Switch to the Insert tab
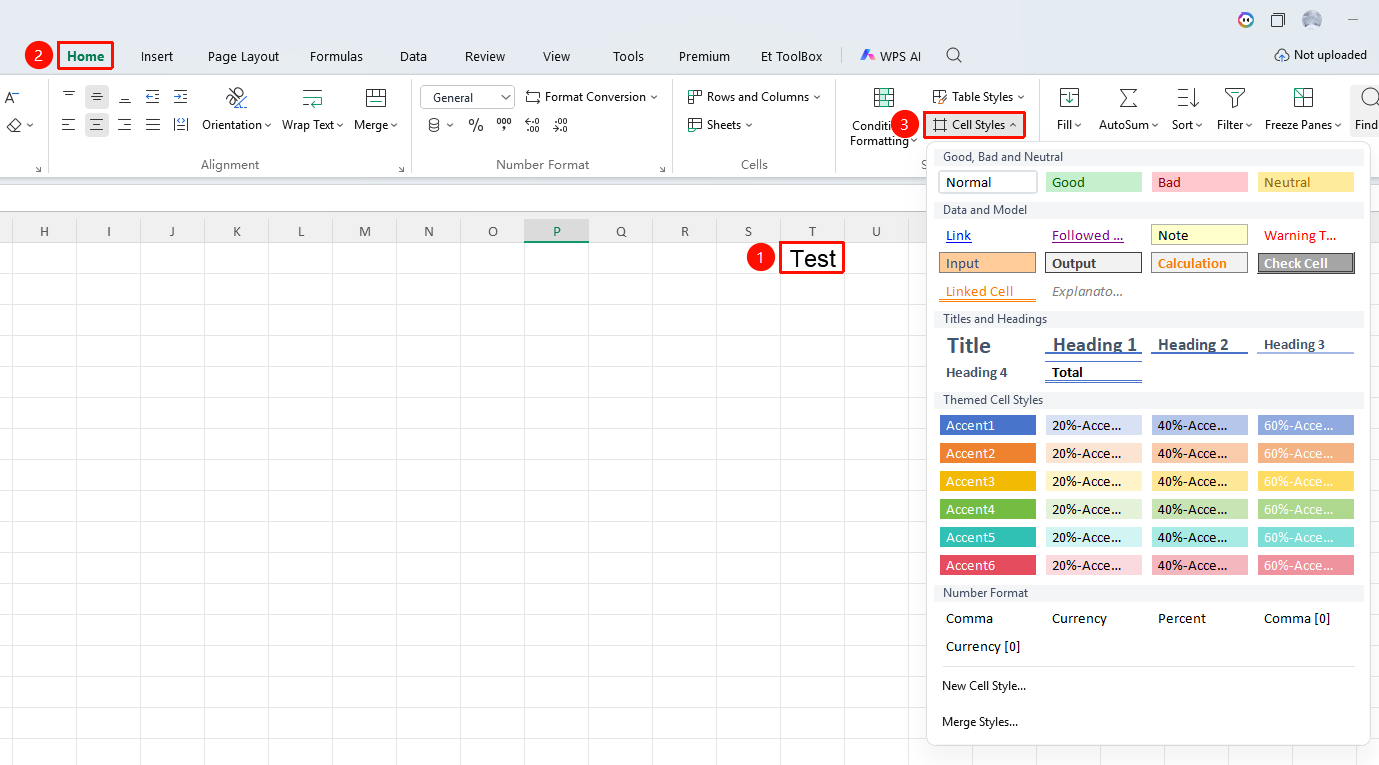 [x=157, y=56]
